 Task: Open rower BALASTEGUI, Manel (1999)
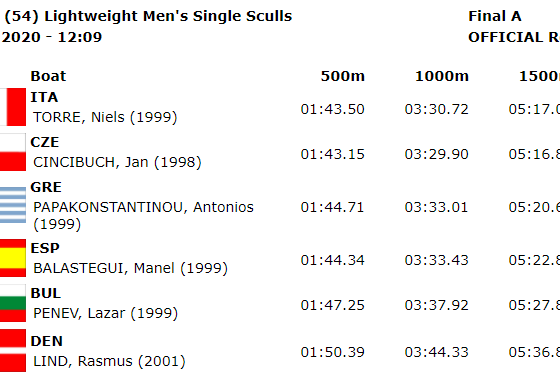coord(130,268)
